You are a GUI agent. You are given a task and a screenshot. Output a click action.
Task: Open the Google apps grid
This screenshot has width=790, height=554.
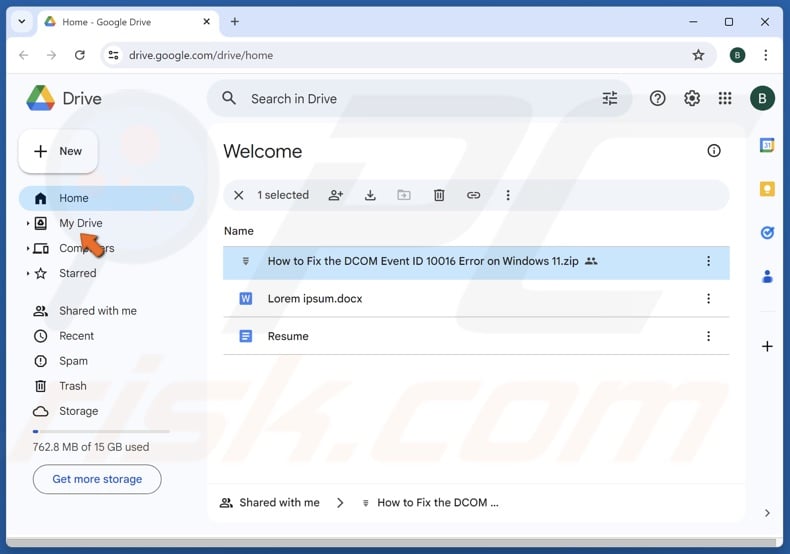click(x=725, y=98)
